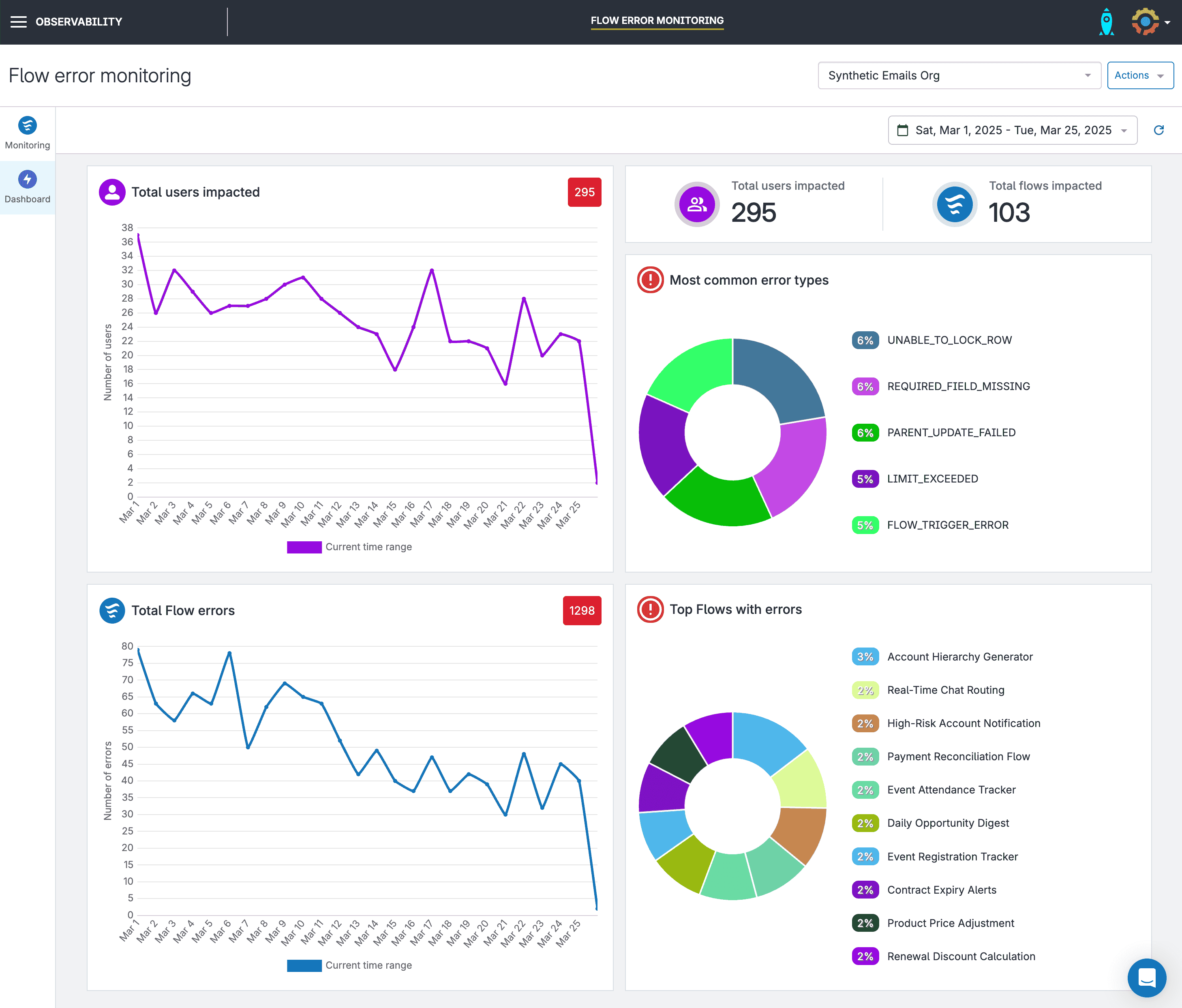The height and width of the screenshot is (1008, 1182).
Task: Toggle the blue Current time range legend
Action: click(304, 965)
